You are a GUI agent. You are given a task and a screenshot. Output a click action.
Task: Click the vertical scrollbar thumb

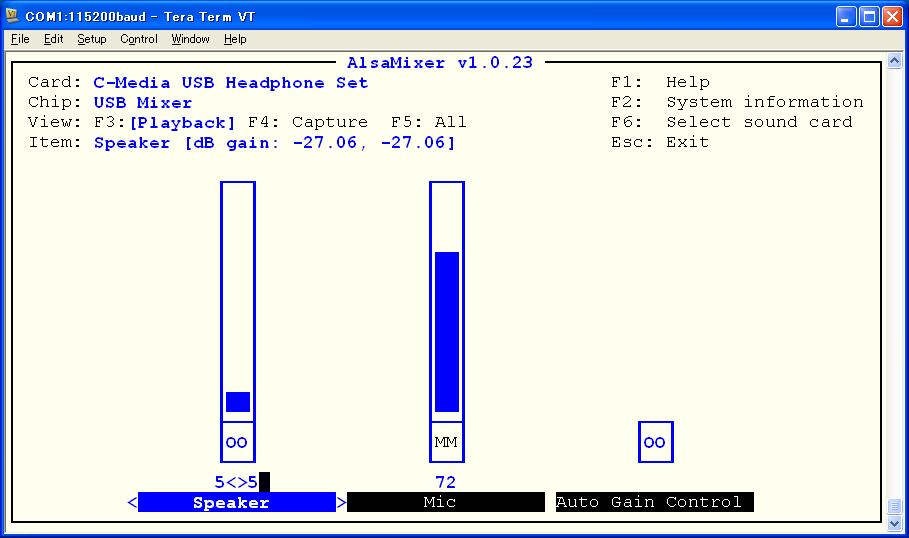895,506
